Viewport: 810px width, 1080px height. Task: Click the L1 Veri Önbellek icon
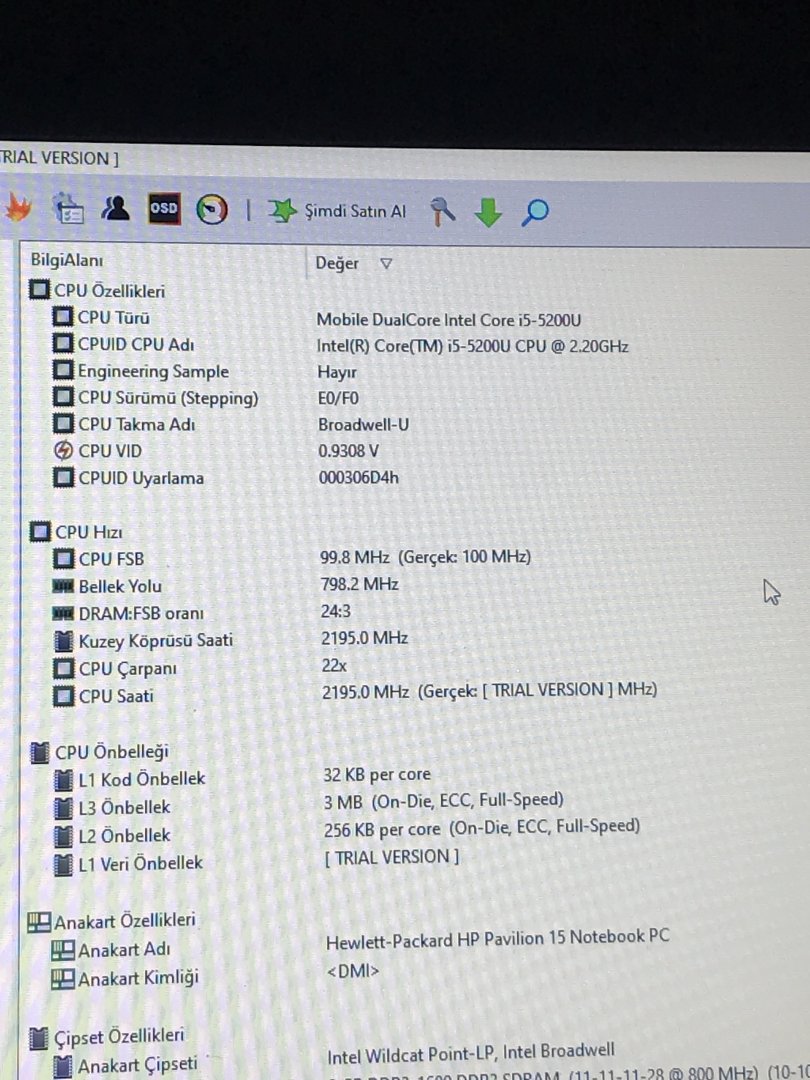63,864
